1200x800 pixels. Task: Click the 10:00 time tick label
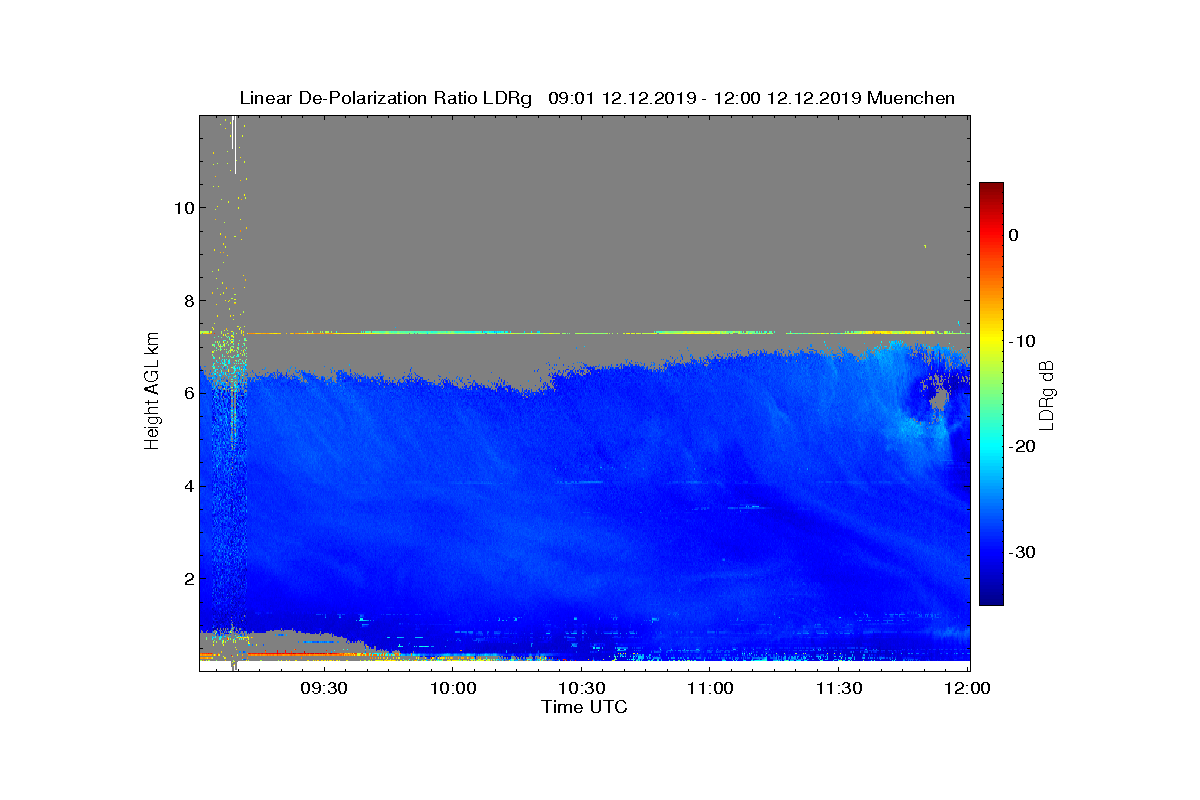click(x=453, y=688)
